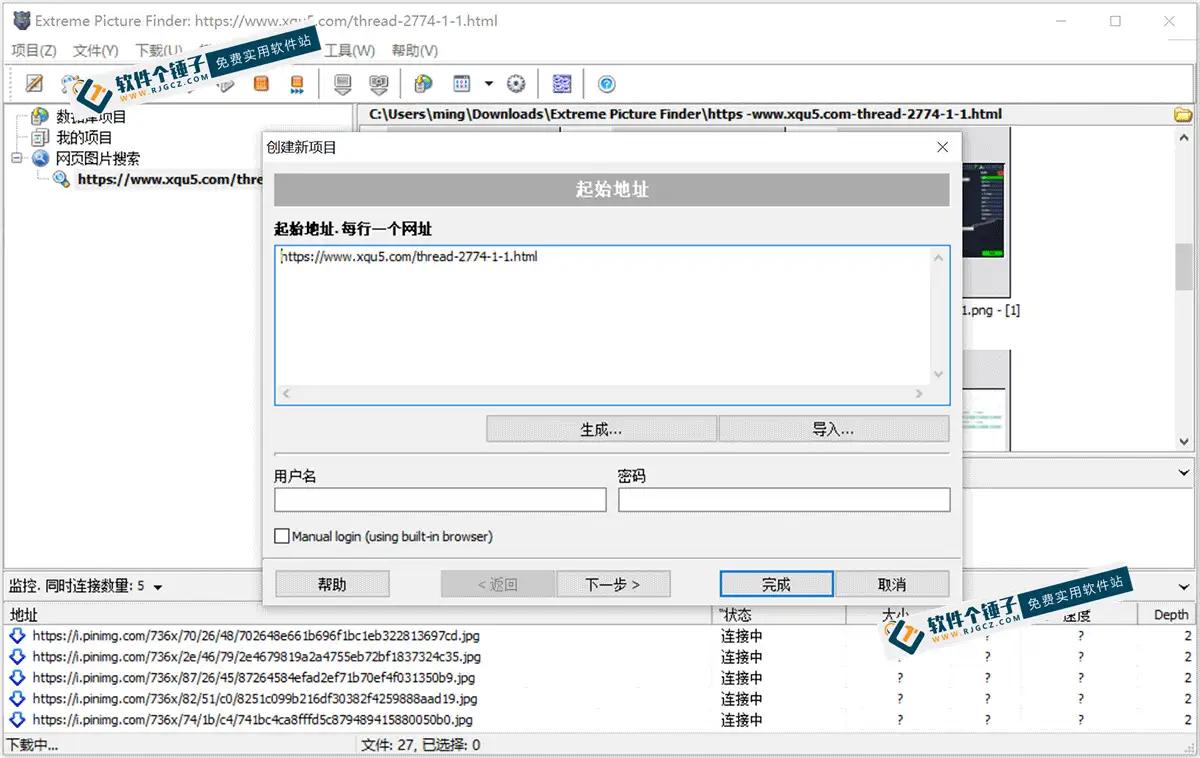Click the gray download-arrow toolbar icon
Viewport: 1200px width, 758px height.
pos(343,84)
